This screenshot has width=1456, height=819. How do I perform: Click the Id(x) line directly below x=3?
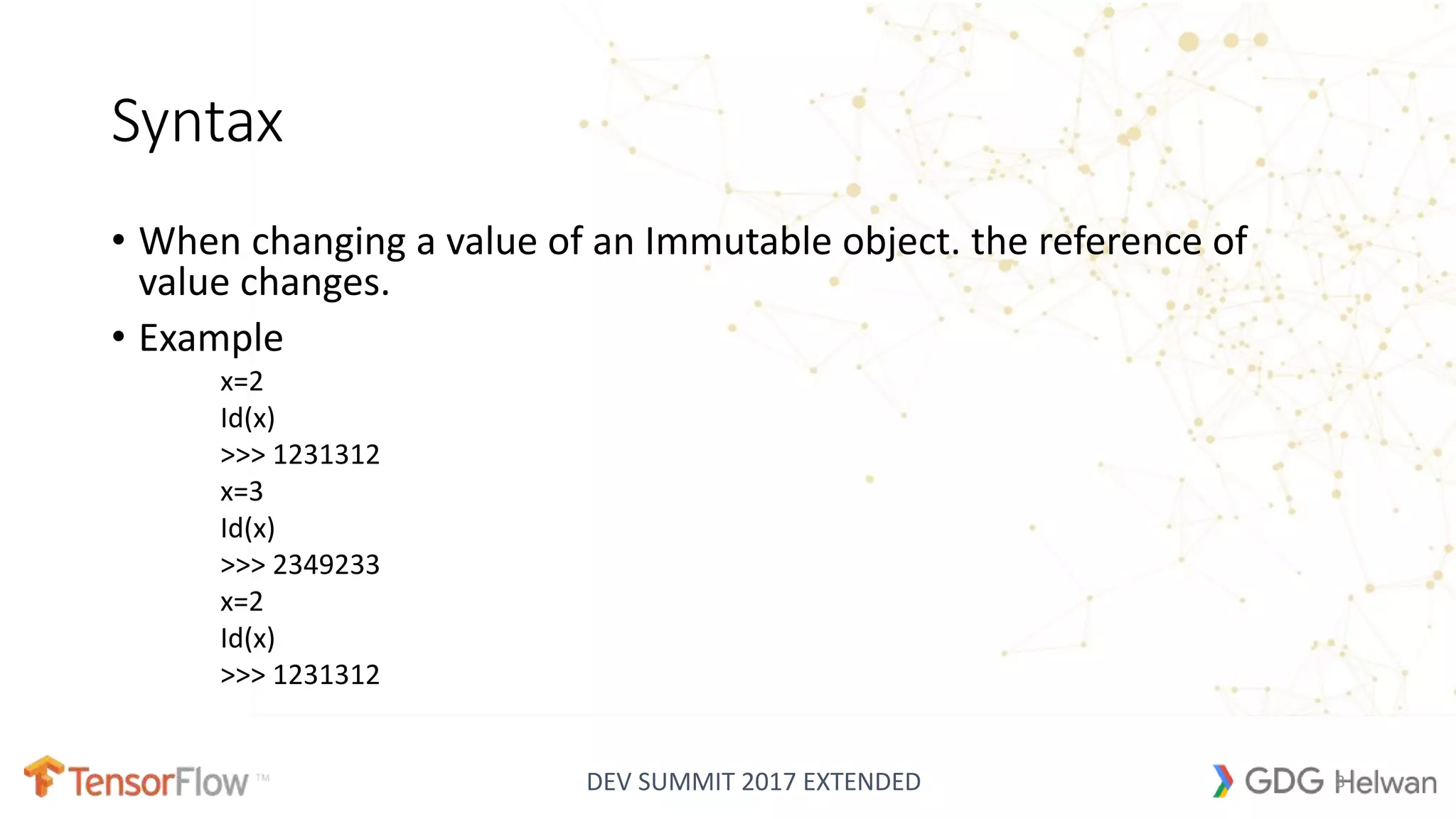(247, 528)
